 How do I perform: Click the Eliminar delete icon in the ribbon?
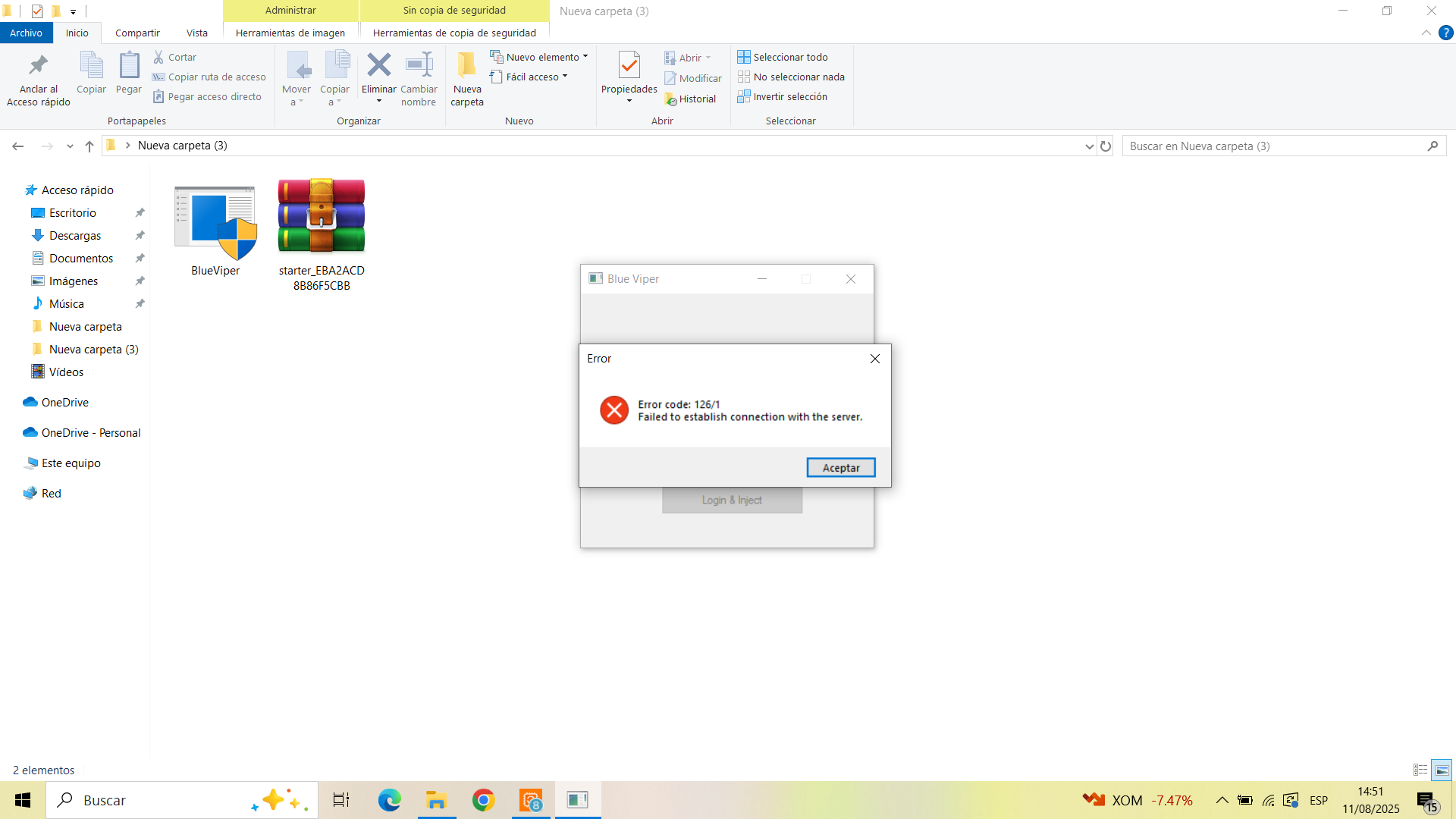(378, 66)
